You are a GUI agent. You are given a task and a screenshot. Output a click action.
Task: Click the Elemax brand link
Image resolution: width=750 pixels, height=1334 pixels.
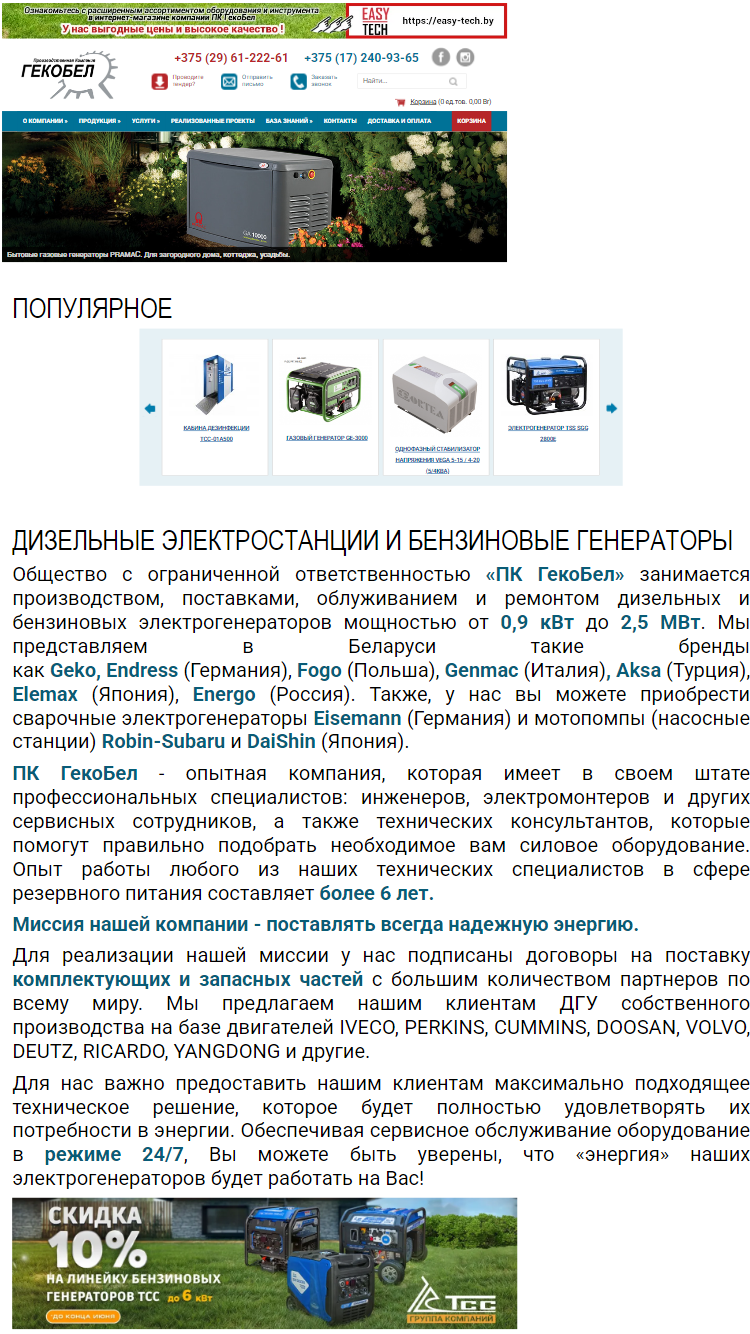click(47, 694)
